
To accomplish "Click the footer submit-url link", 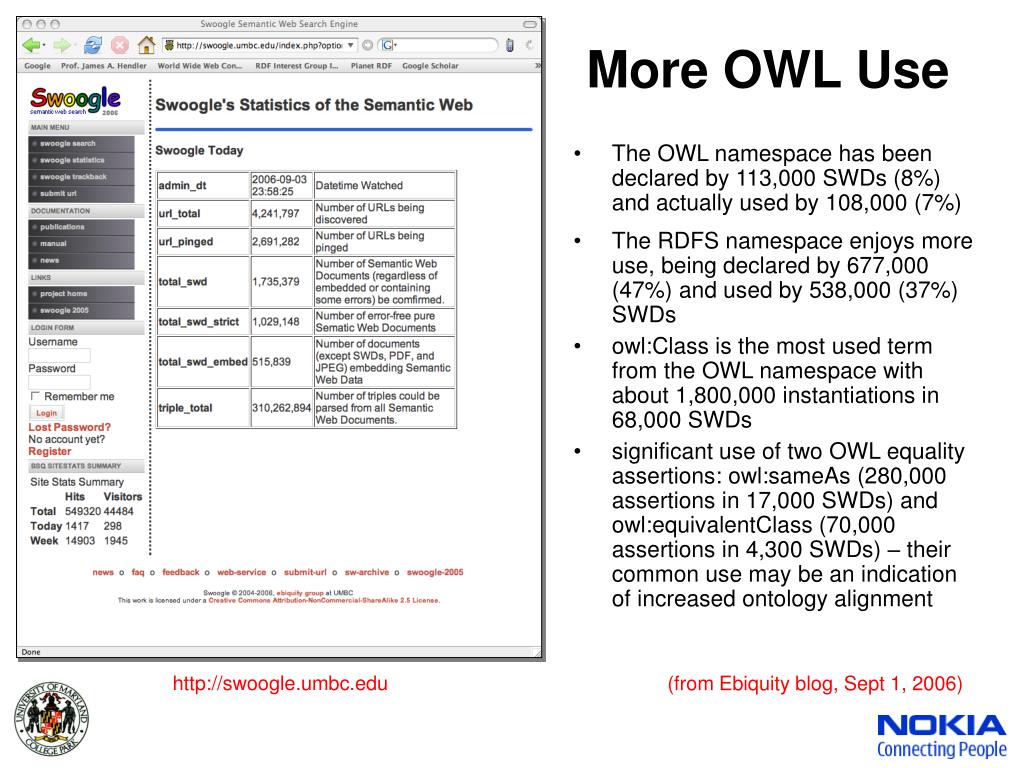I will click(x=305, y=572).
